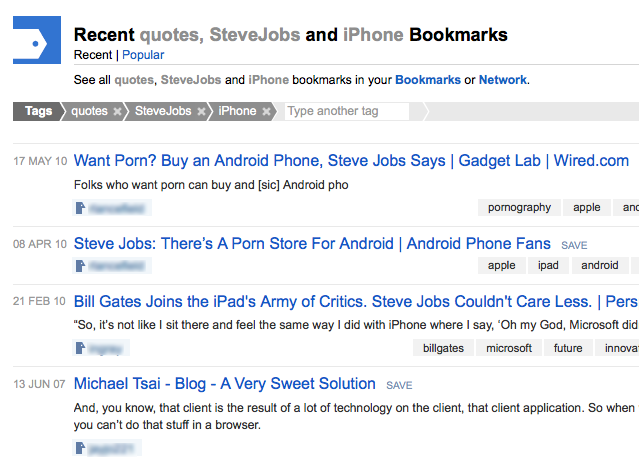The image size is (639, 462).
Task: Click user icon under Michael Tsai bookmark
Action: (81, 448)
